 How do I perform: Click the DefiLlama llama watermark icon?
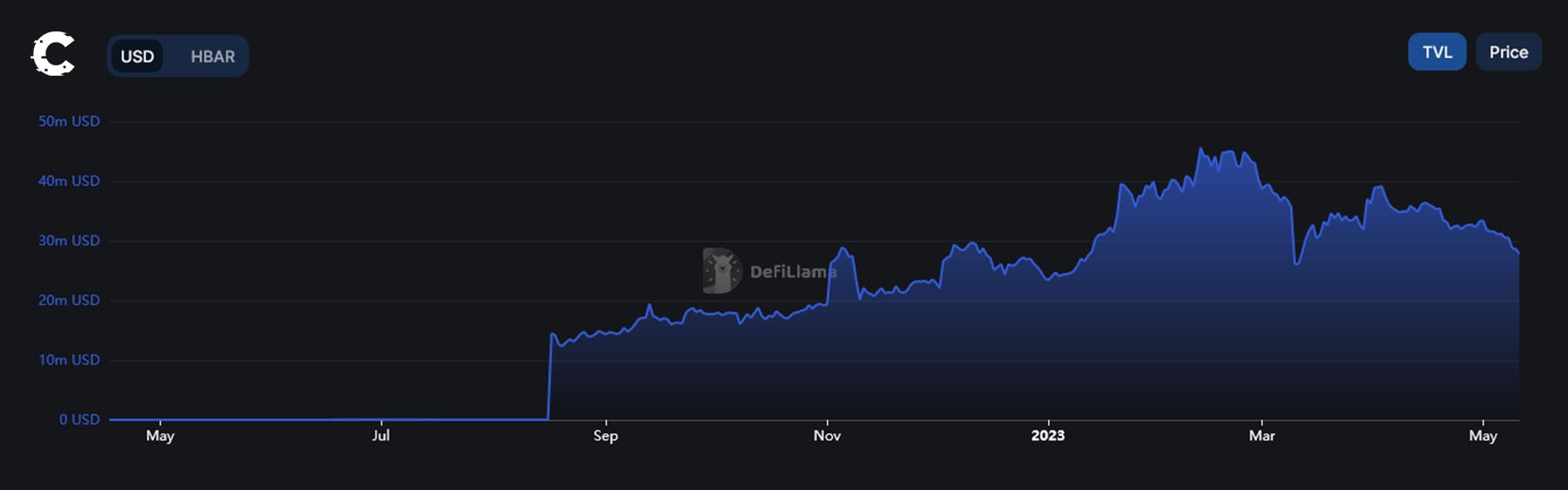(x=721, y=270)
